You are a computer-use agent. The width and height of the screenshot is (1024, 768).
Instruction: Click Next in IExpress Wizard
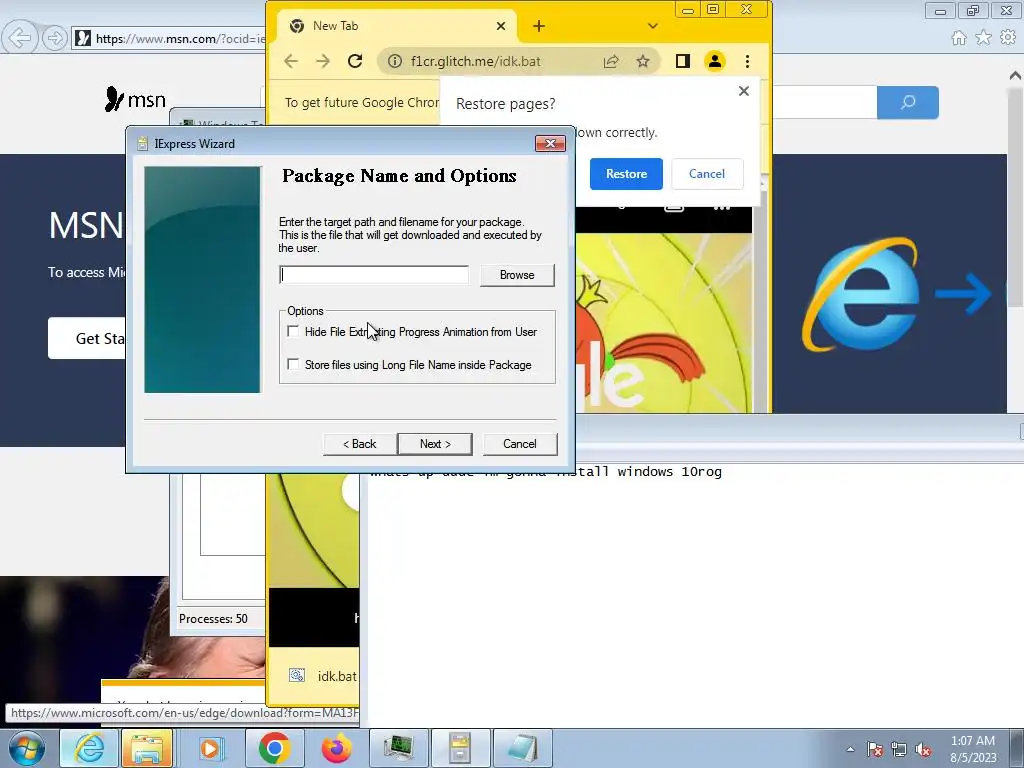[x=435, y=444]
